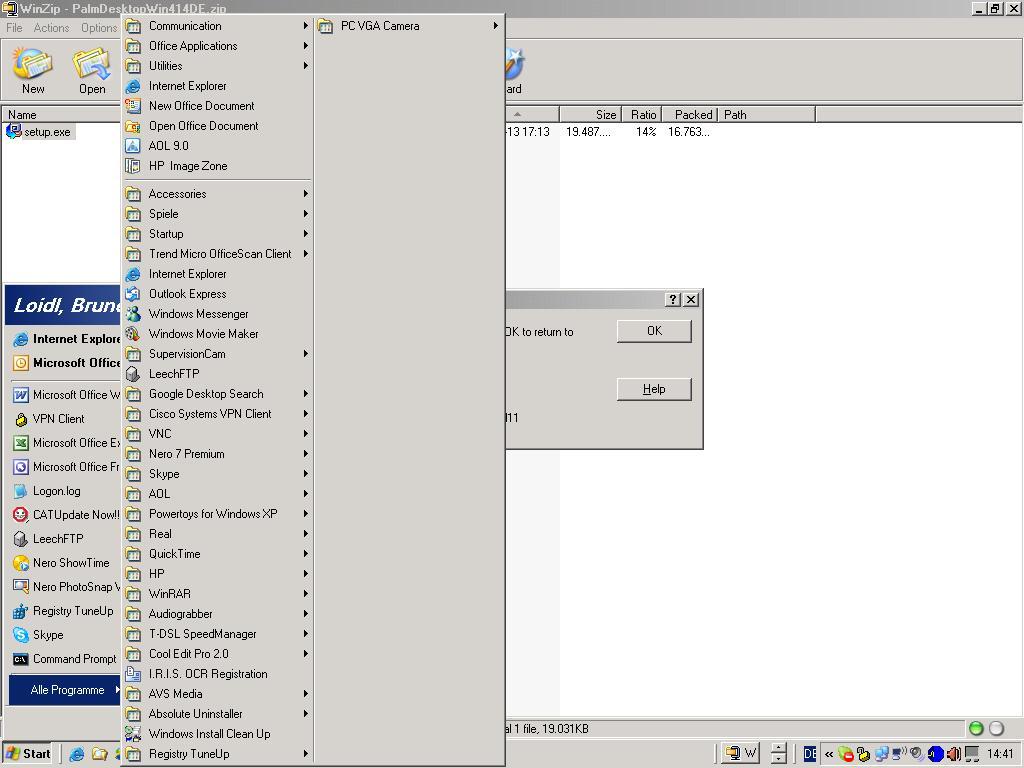Click the Help button in the dialog

pyautogui.click(x=654, y=389)
